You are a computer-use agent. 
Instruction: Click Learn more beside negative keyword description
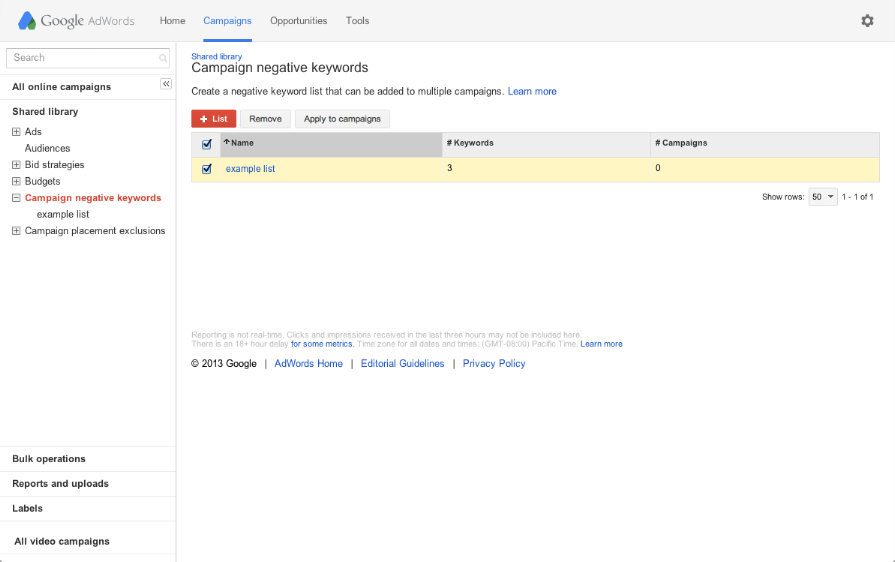532,91
